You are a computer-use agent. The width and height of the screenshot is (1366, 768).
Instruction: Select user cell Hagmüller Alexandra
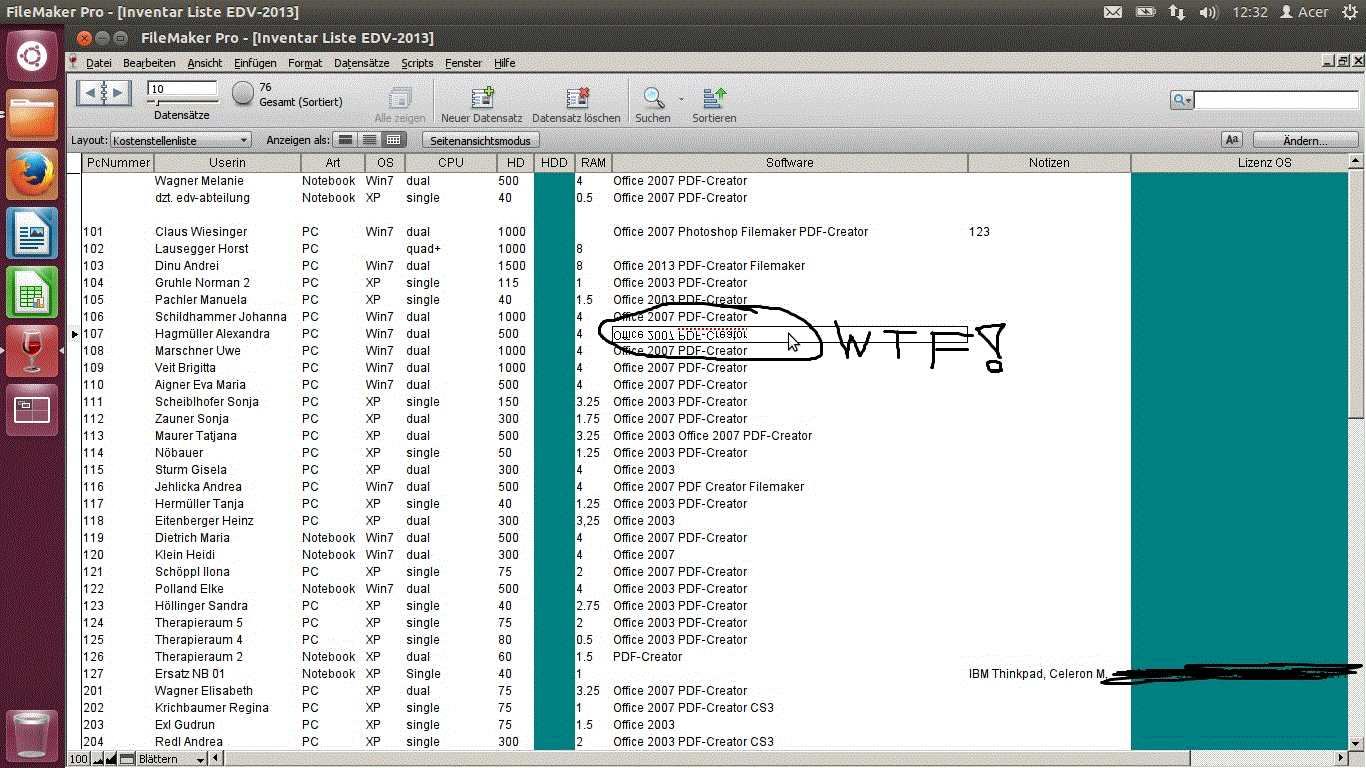click(x=212, y=334)
